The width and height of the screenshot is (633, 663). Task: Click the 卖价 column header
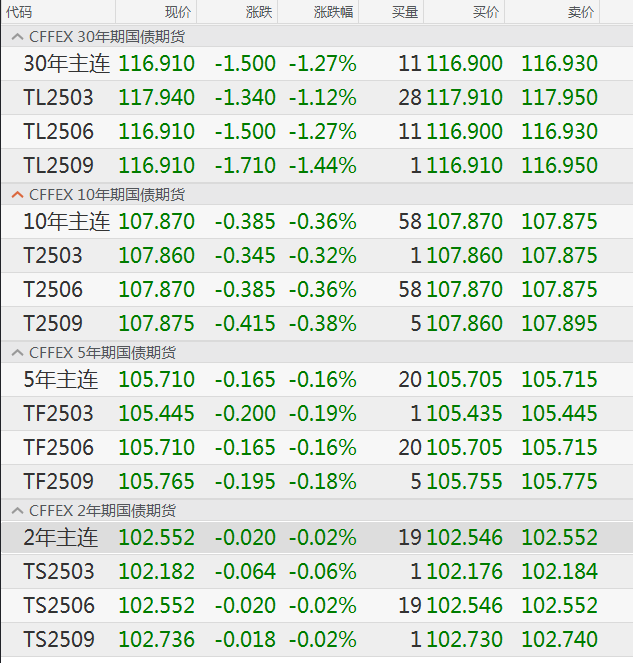coord(580,12)
